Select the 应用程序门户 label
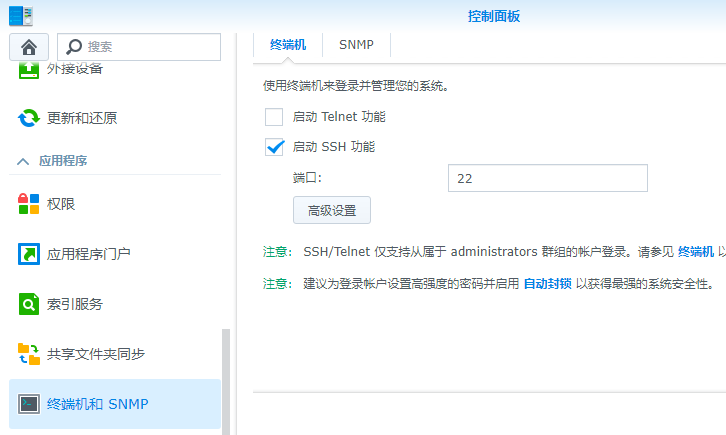Image resolution: width=726 pixels, height=435 pixels. 88,254
